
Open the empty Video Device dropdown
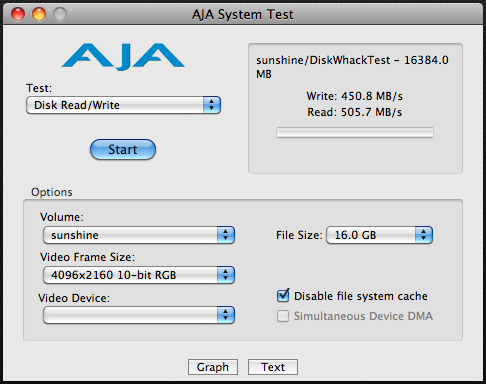point(139,315)
